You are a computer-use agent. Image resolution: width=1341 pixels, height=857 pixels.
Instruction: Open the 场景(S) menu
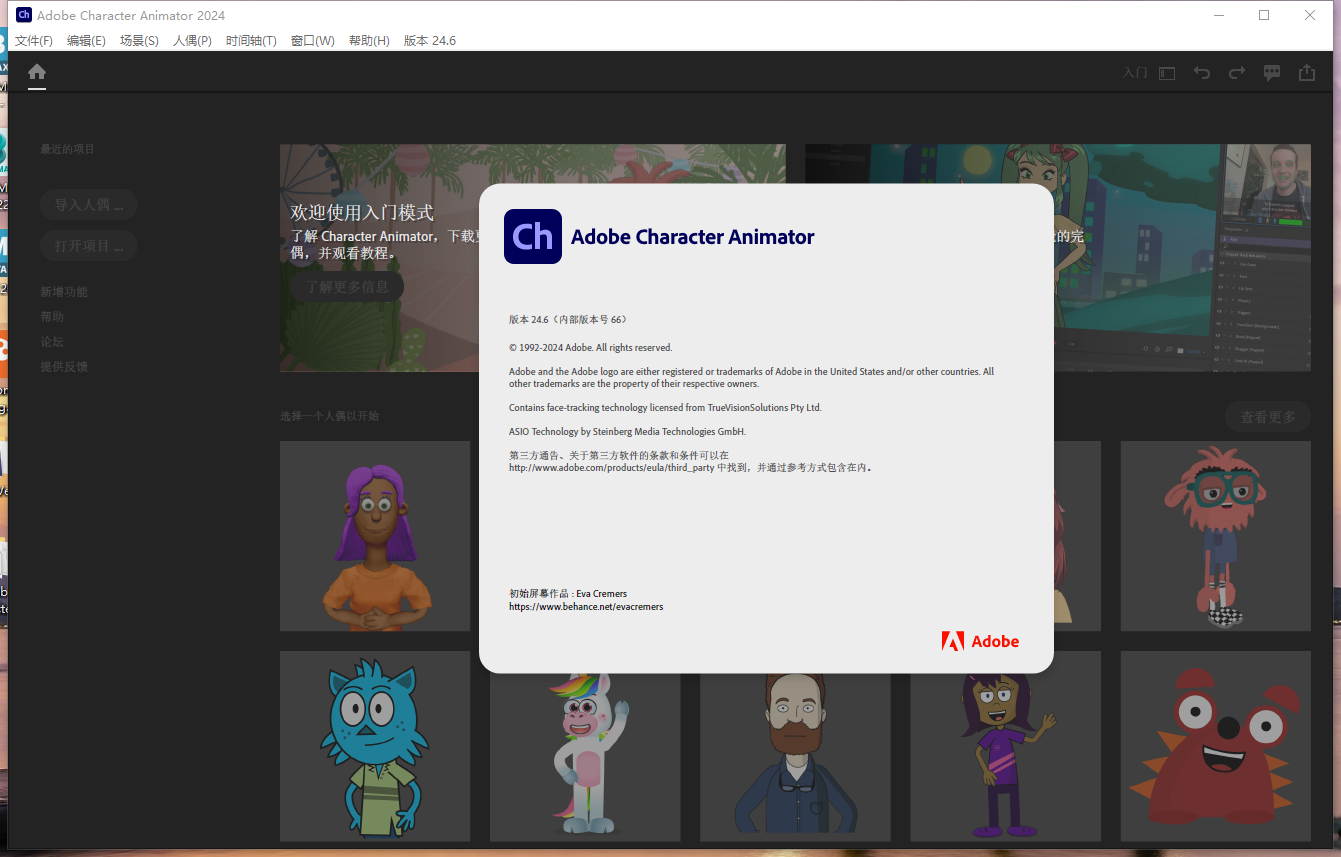(x=139, y=41)
